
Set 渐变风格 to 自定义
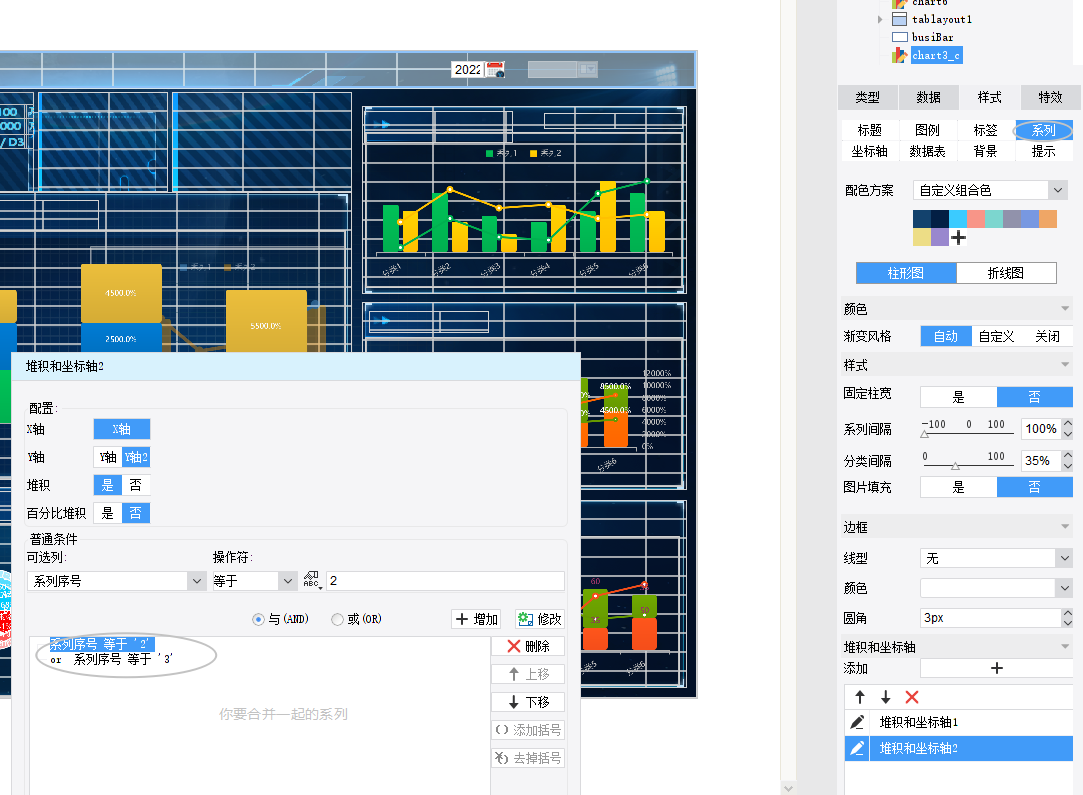tap(997, 336)
